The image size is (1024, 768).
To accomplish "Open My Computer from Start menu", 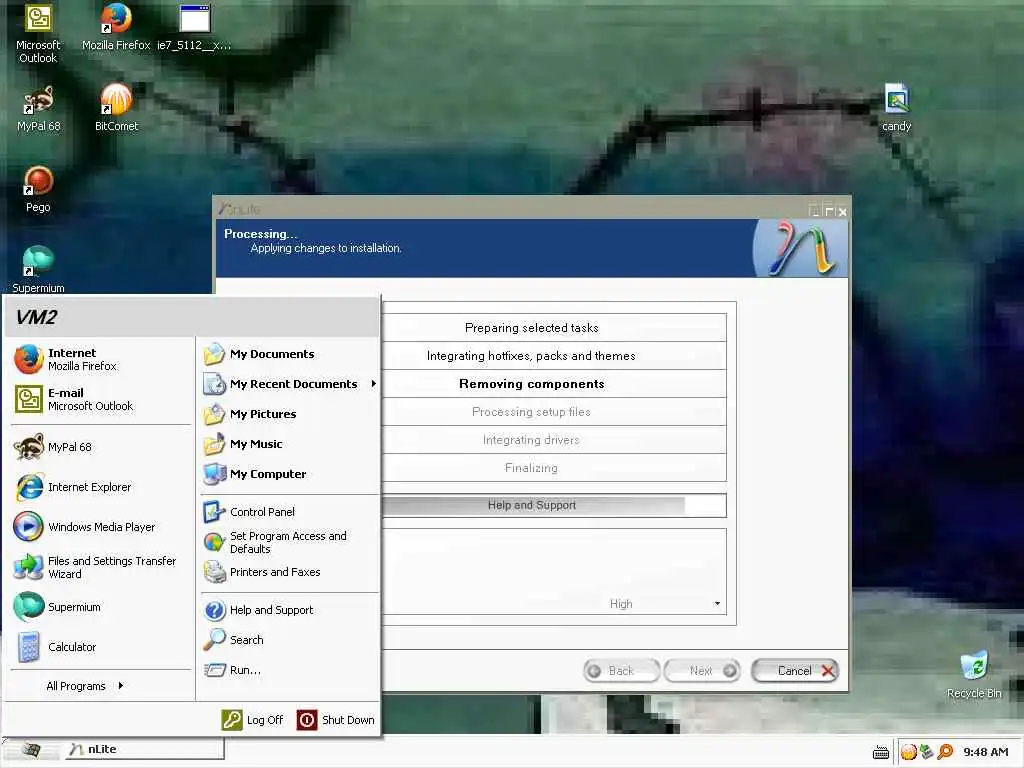I will pyautogui.click(x=289, y=474).
